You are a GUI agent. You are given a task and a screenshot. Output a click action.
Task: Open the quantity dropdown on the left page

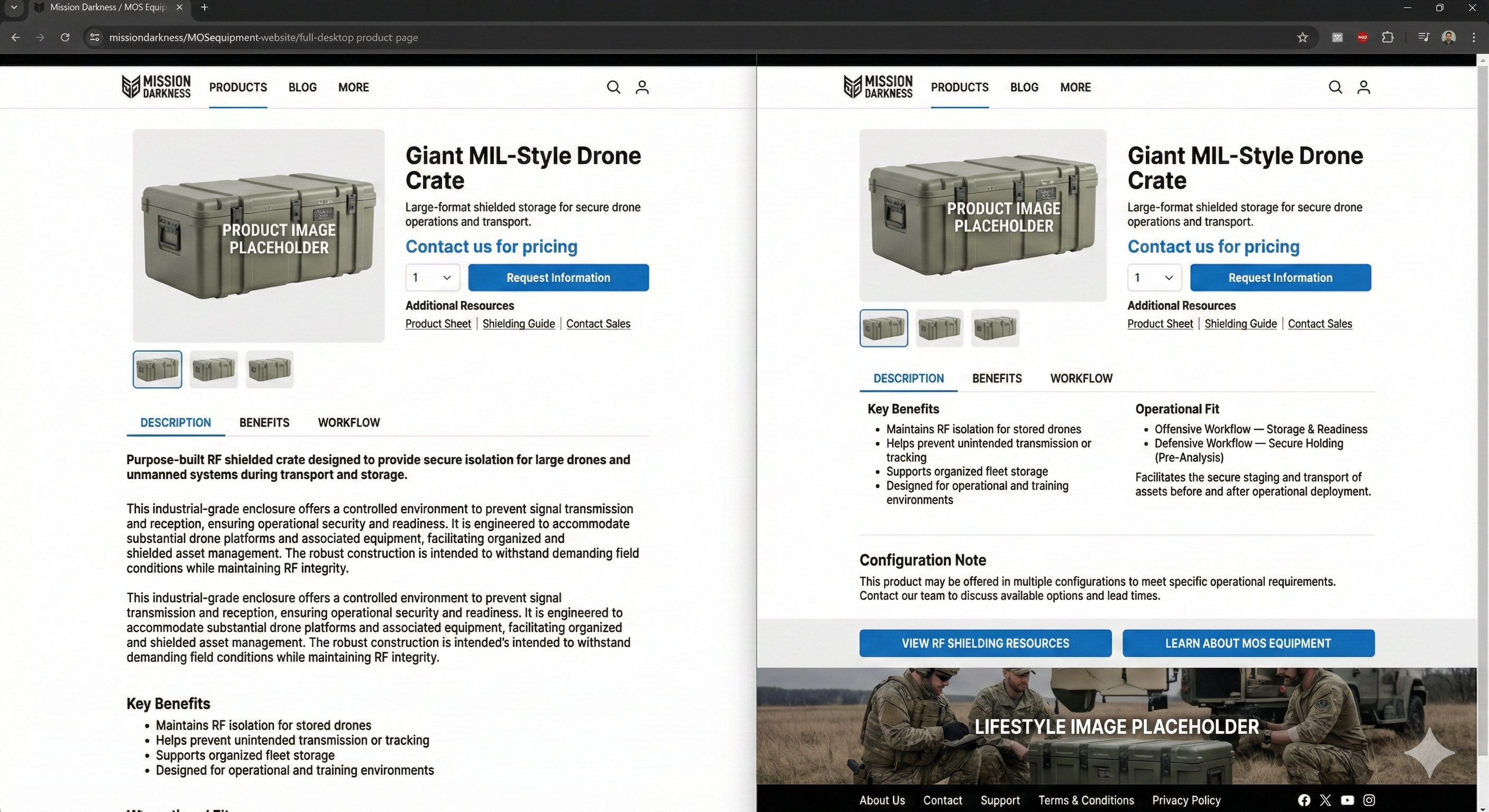(x=432, y=278)
